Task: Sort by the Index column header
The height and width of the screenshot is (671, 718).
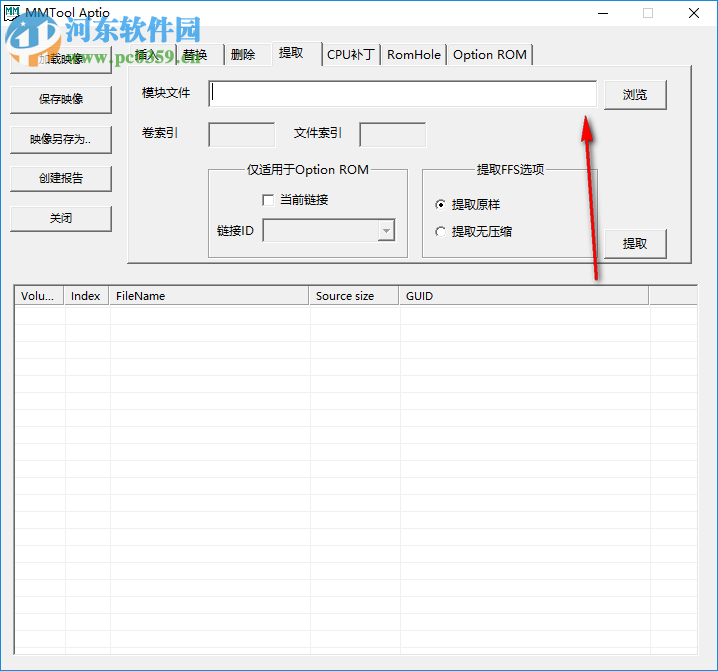Action: click(x=86, y=296)
